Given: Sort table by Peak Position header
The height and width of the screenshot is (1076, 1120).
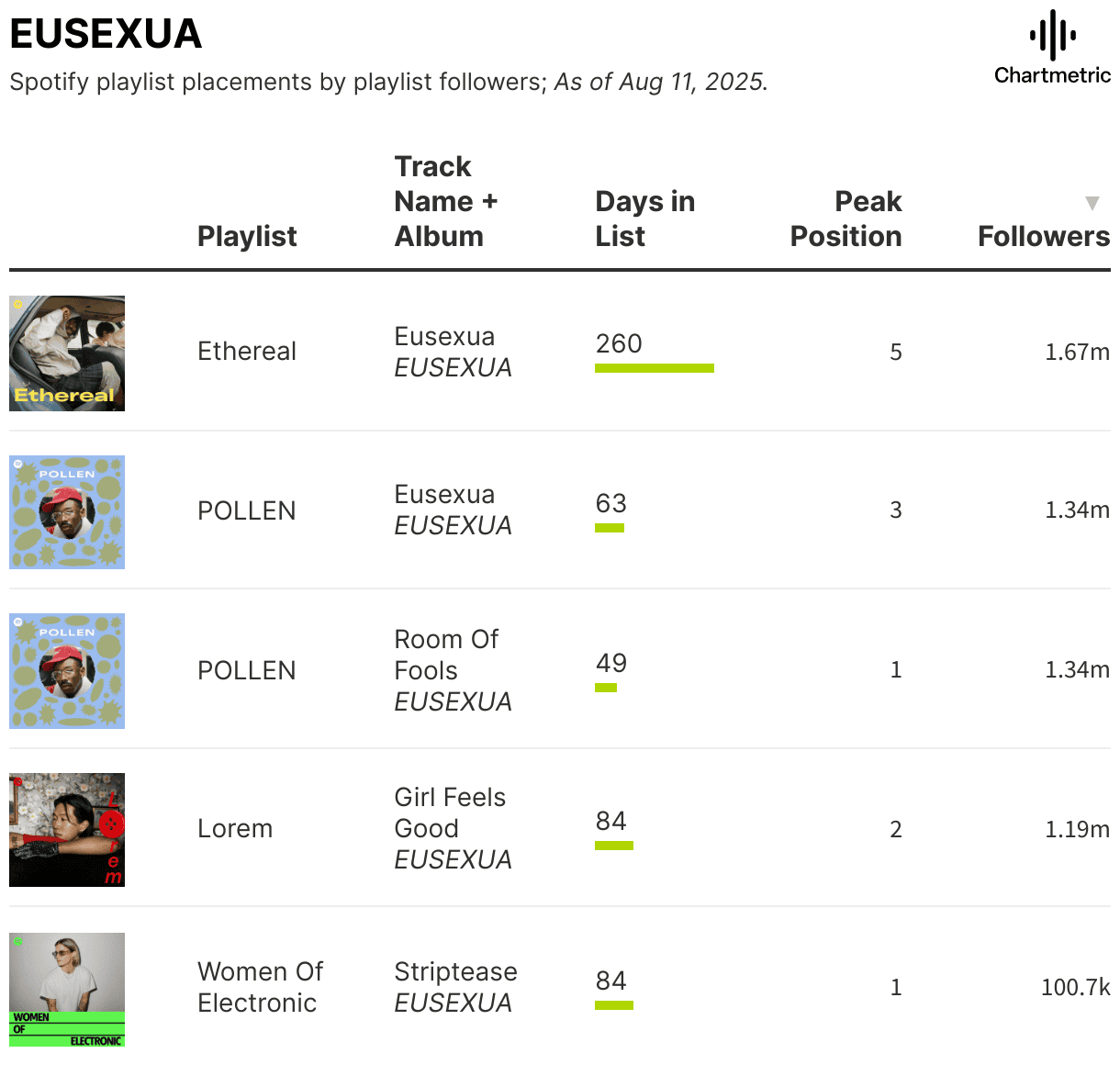Looking at the screenshot, I should pos(846,219).
